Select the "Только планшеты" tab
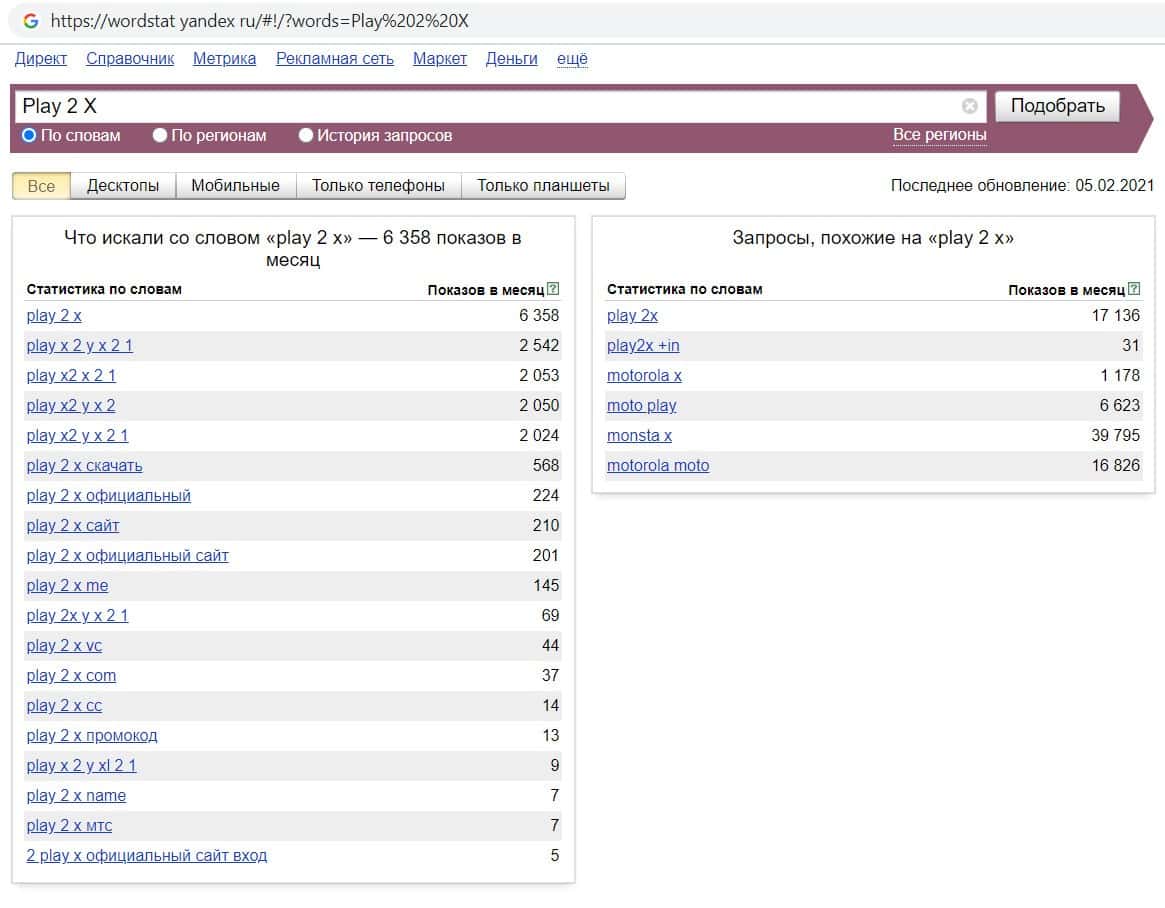The image size is (1165, 908). click(x=543, y=186)
